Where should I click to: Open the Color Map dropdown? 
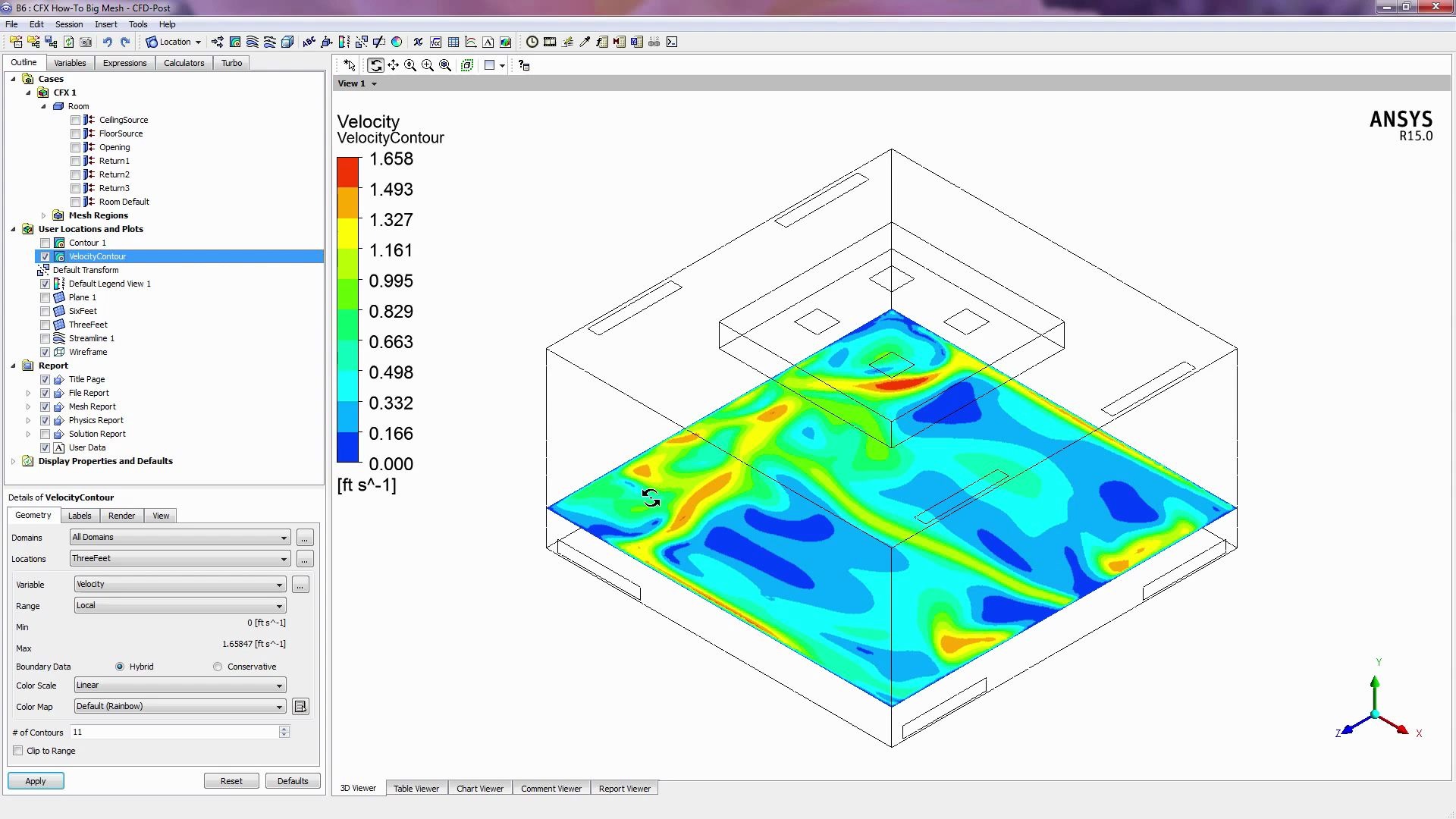(180, 707)
